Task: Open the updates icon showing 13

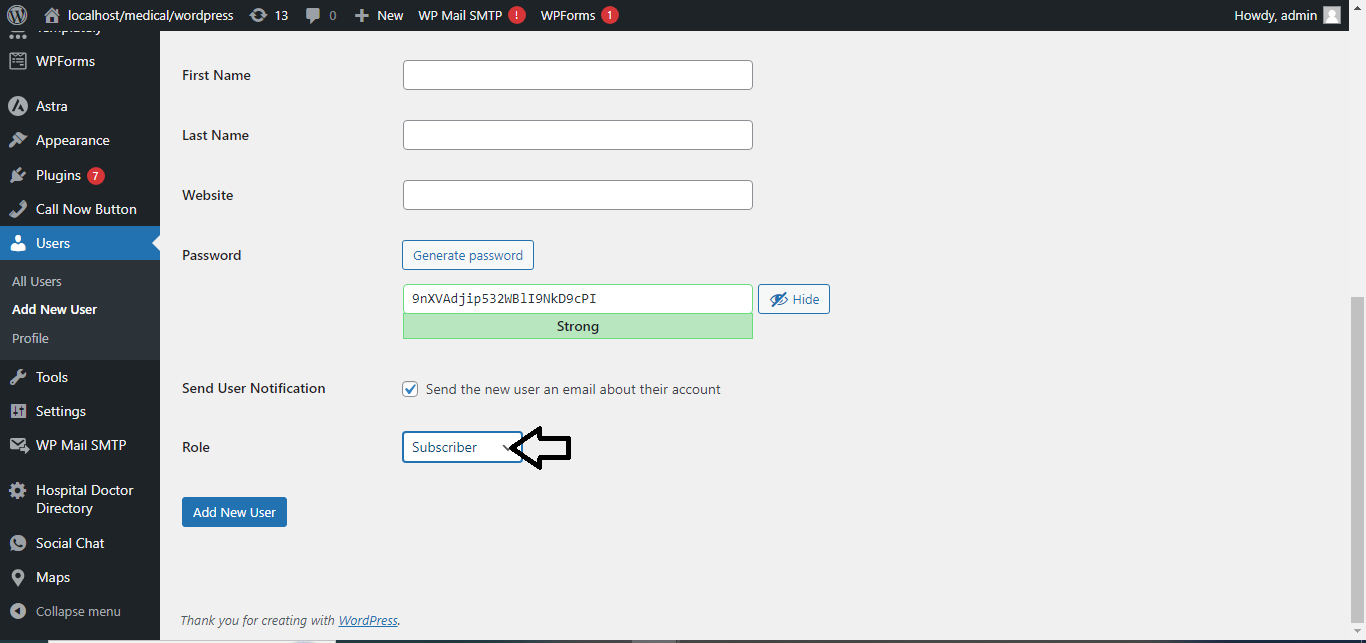Action: pyautogui.click(x=259, y=15)
